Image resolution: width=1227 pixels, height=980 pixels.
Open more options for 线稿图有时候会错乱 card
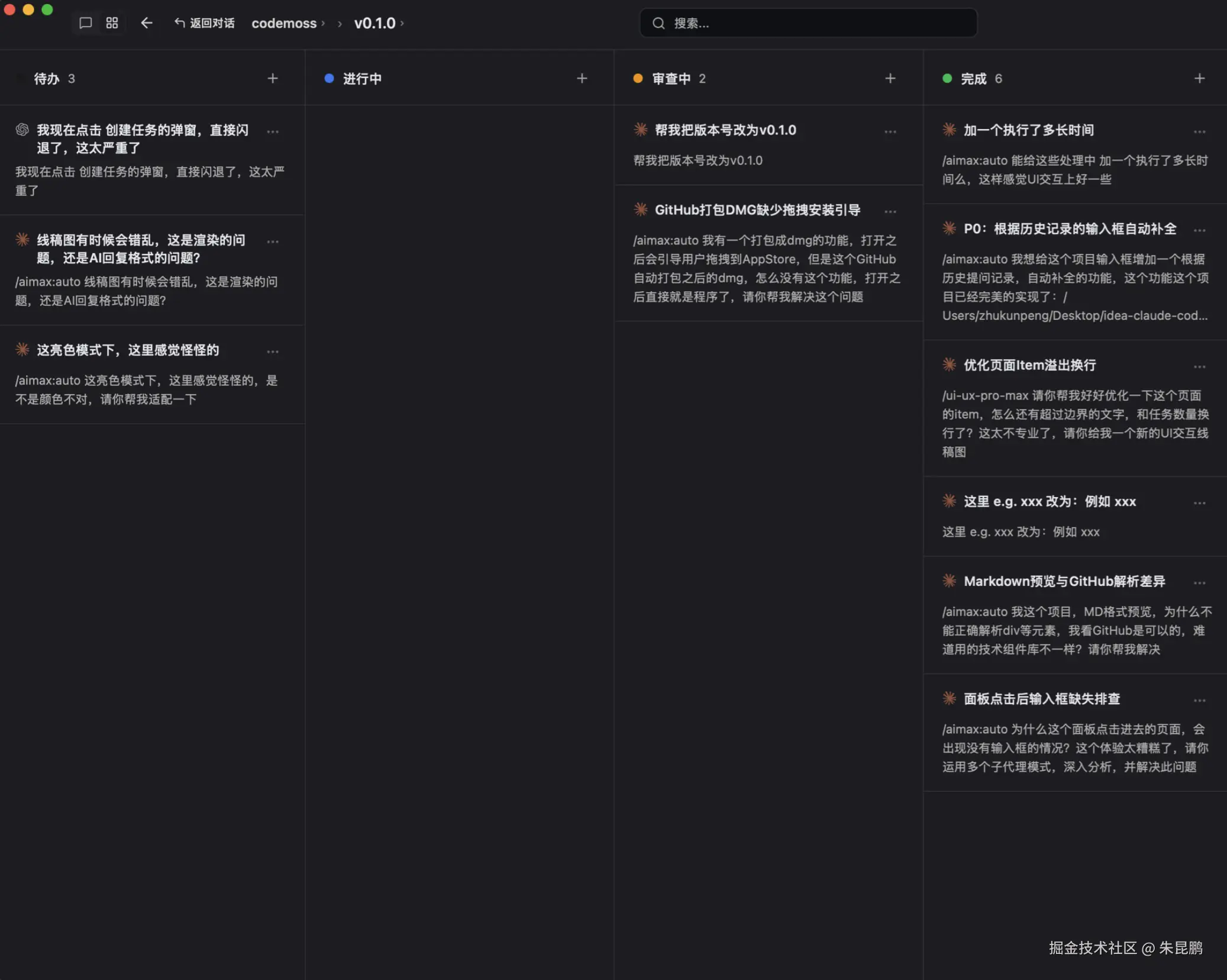pos(273,241)
